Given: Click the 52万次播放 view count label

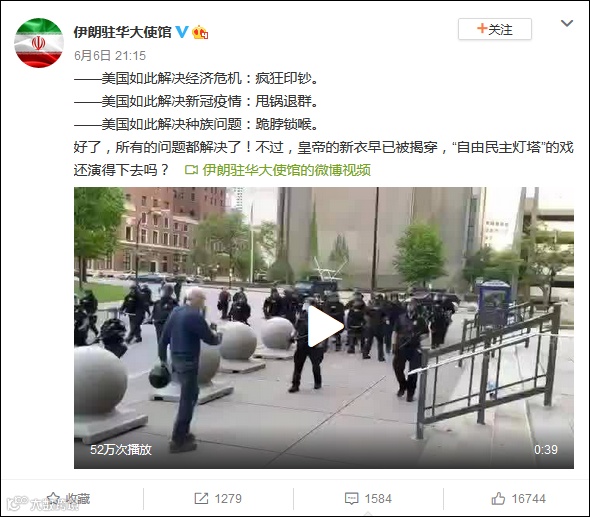Looking at the screenshot, I should coord(120,449).
